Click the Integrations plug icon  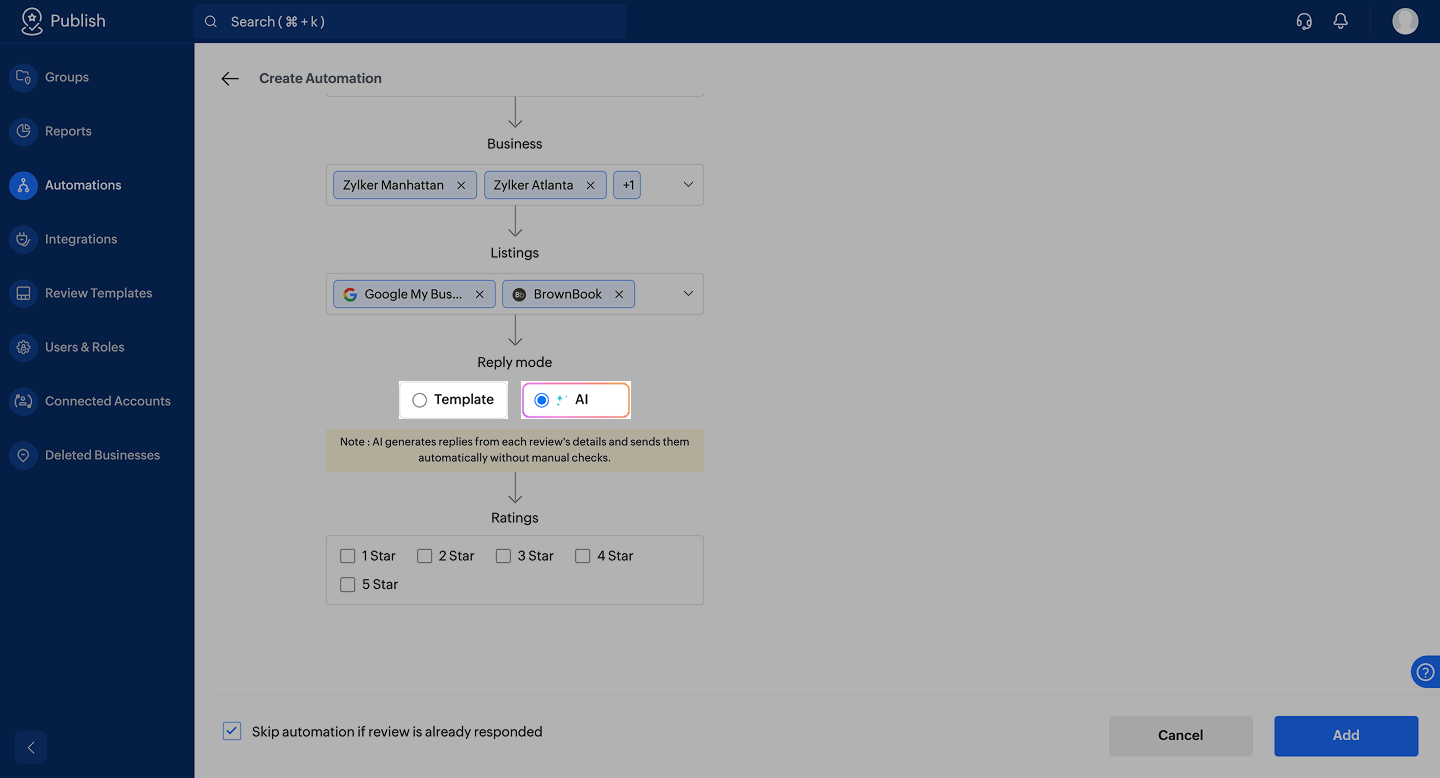coord(23,239)
